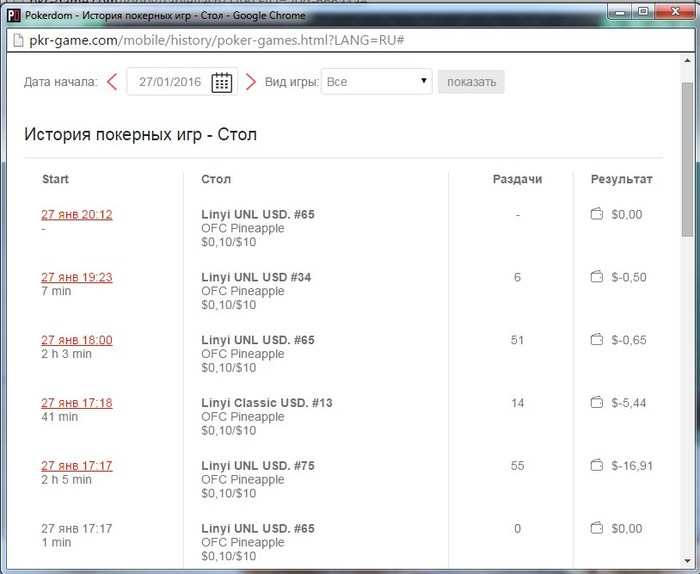Click hands count 6
The image size is (700, 574).
pos(517,277)
